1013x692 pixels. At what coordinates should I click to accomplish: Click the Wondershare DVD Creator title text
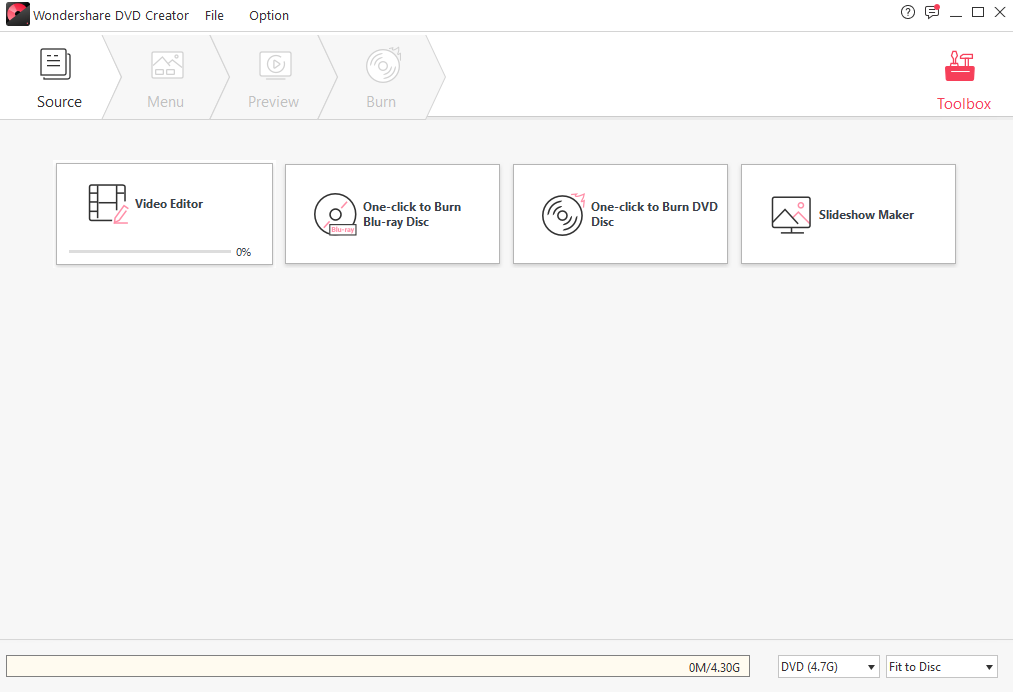tap(111, 16)
